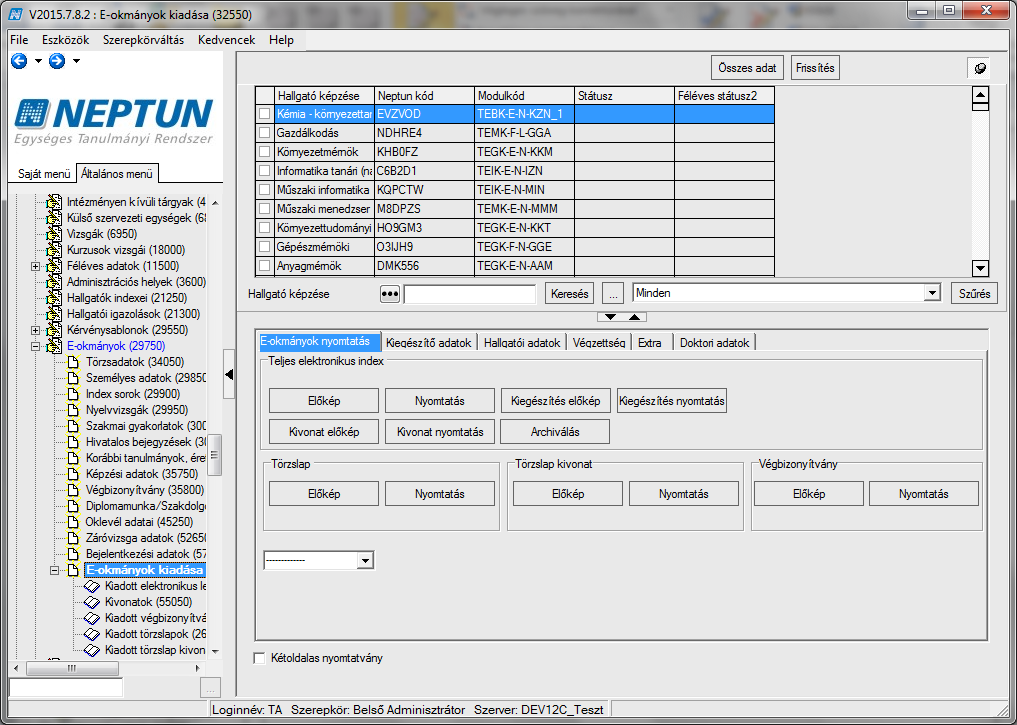Click the Kiadott elektronikus book icon
Screen dimensions: 1017x725
[x=92, y=586]
